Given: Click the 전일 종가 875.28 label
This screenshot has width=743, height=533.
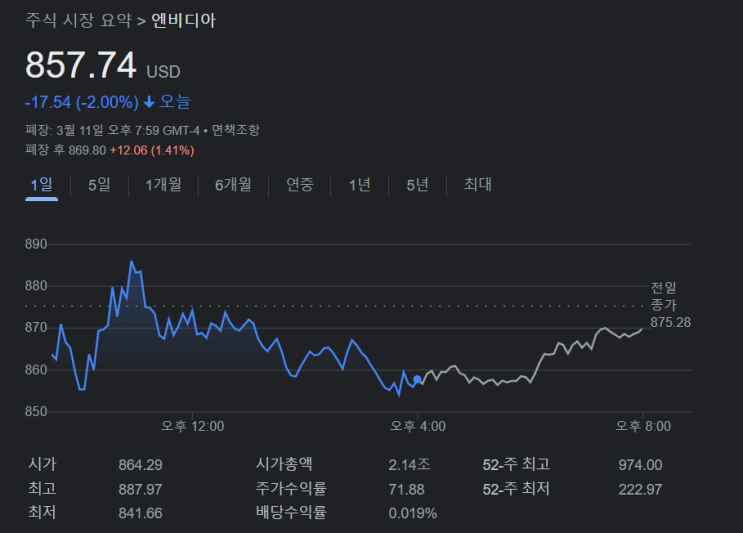Looking at the screenshot, I should click(670, 305).
